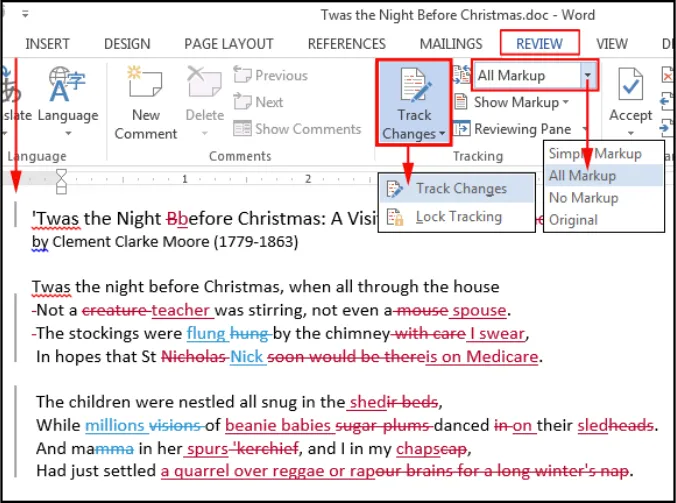Click the inserted text "is on Medicare"
Viewport: 676px width, 503px height.
tap(482, 357)
